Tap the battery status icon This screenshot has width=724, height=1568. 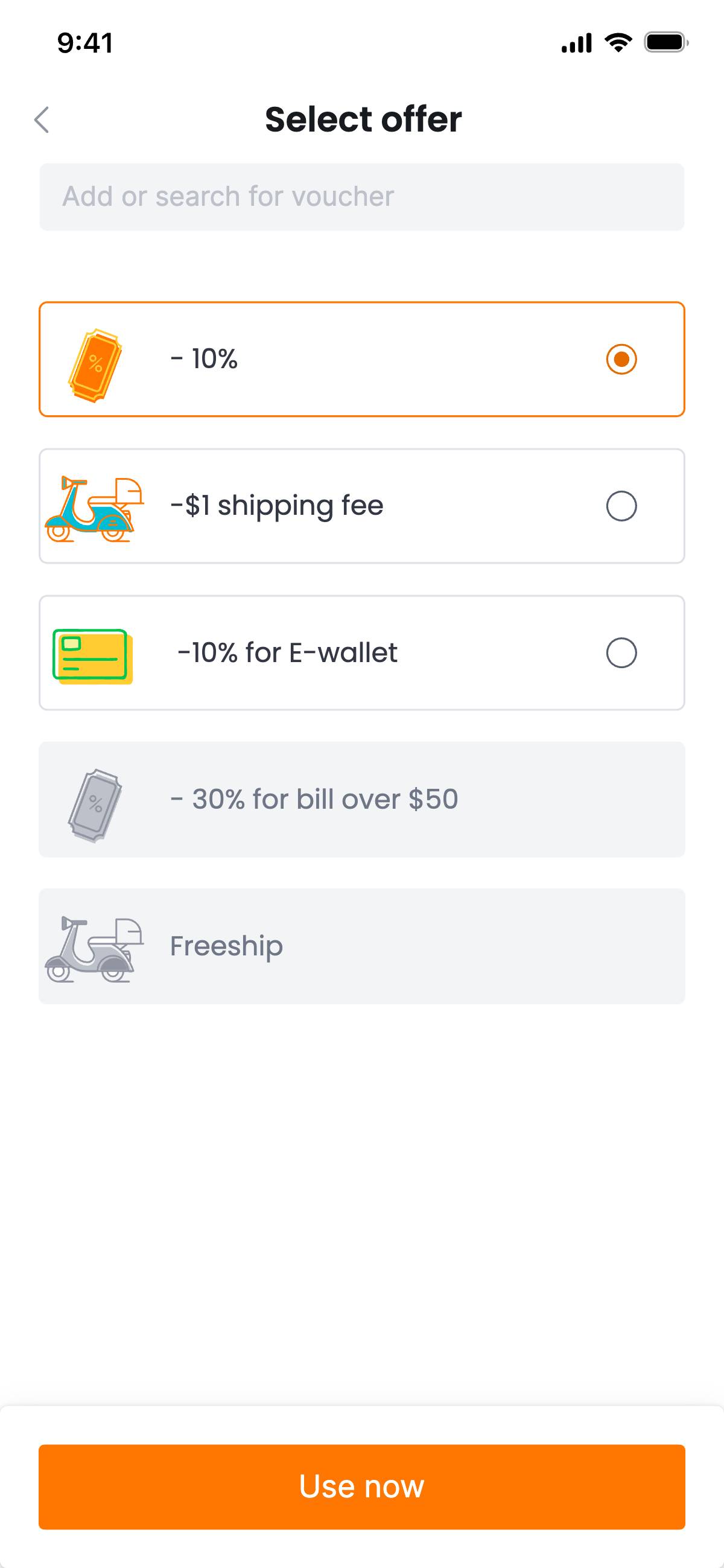(666, 43)
